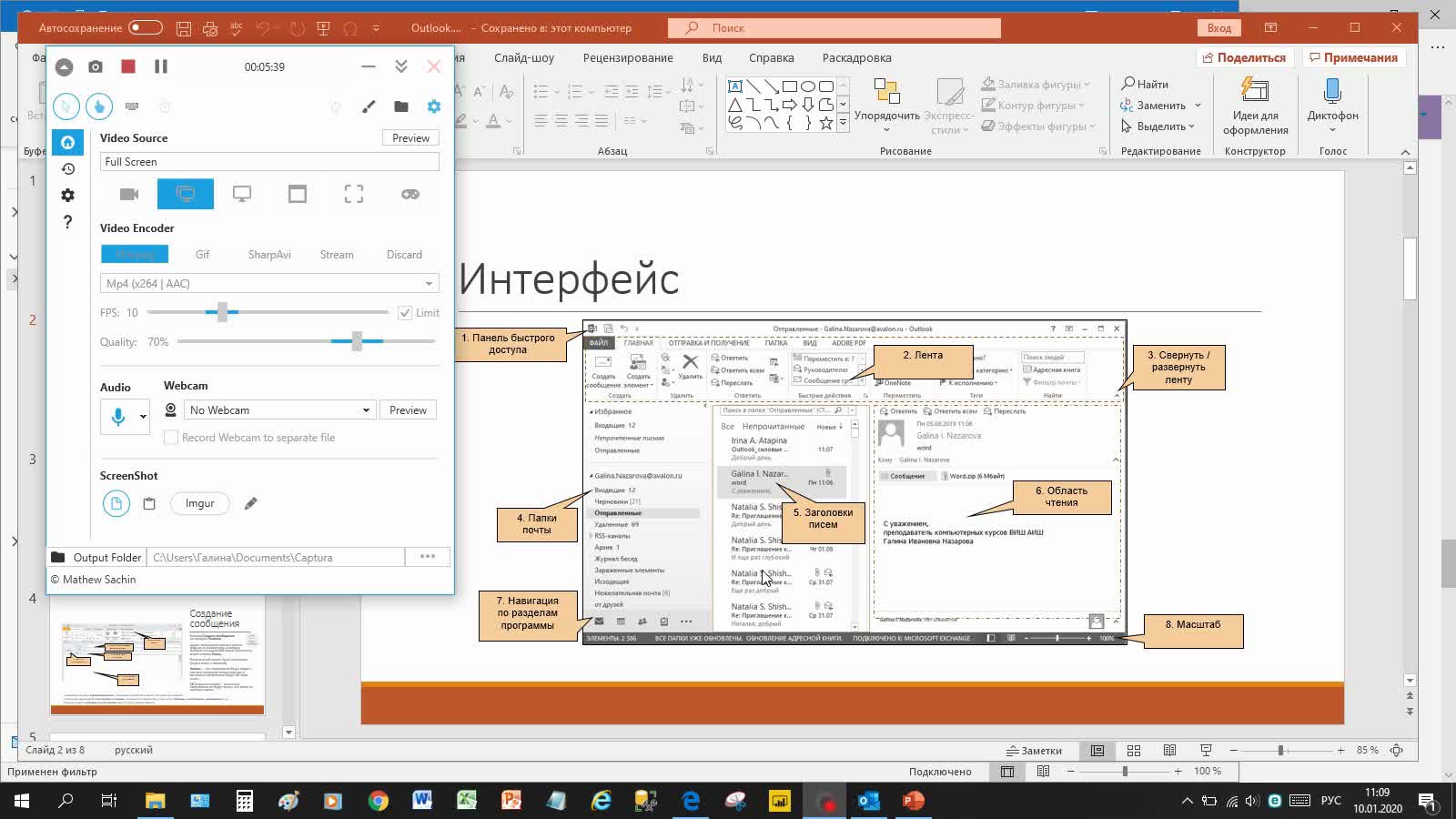Select full screen video source icon
The width and height of the screenshot is (1456, 819).
tap(186, 194)
